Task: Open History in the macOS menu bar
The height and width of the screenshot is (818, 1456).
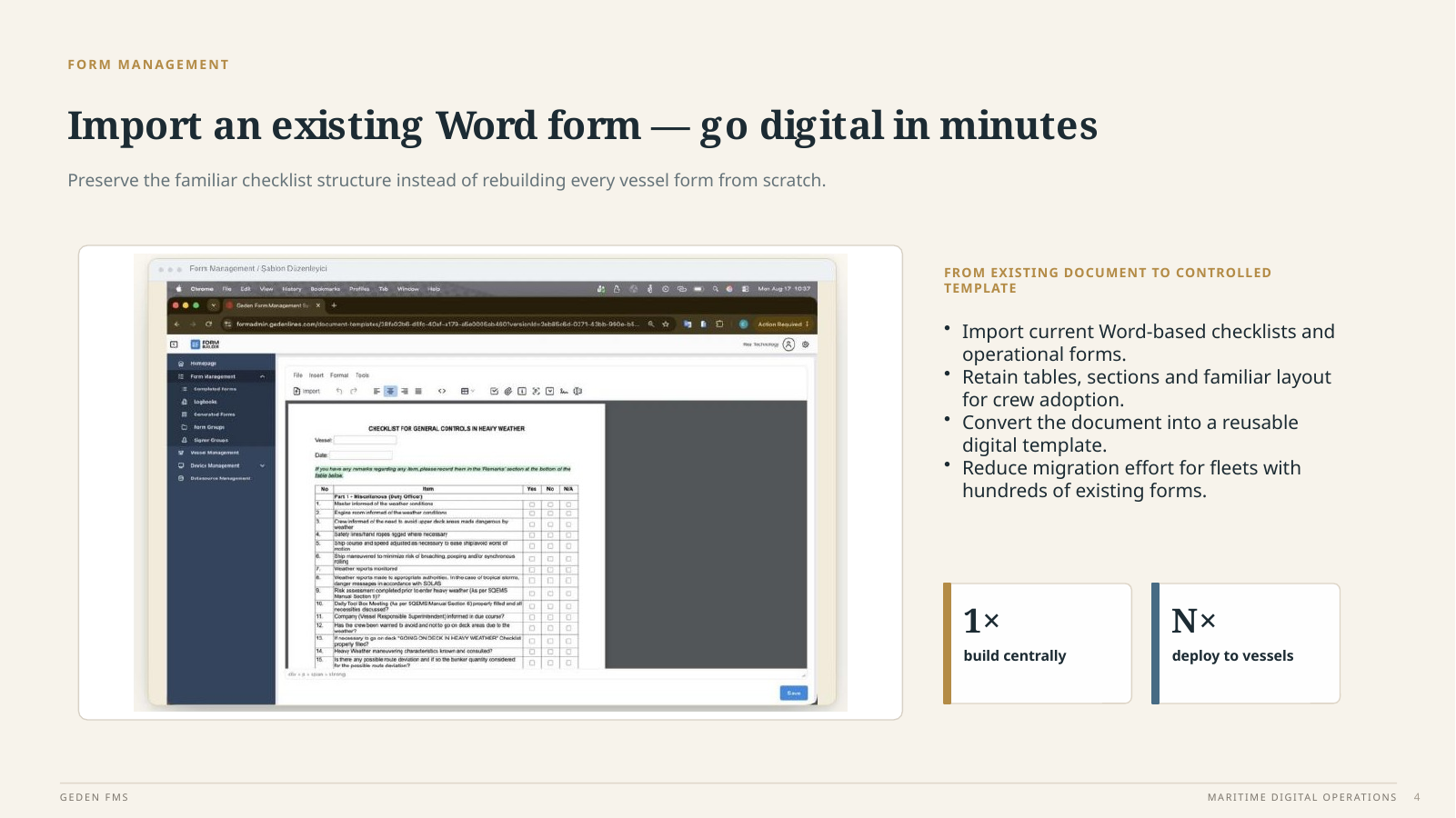Action: (x=292, y=289)
